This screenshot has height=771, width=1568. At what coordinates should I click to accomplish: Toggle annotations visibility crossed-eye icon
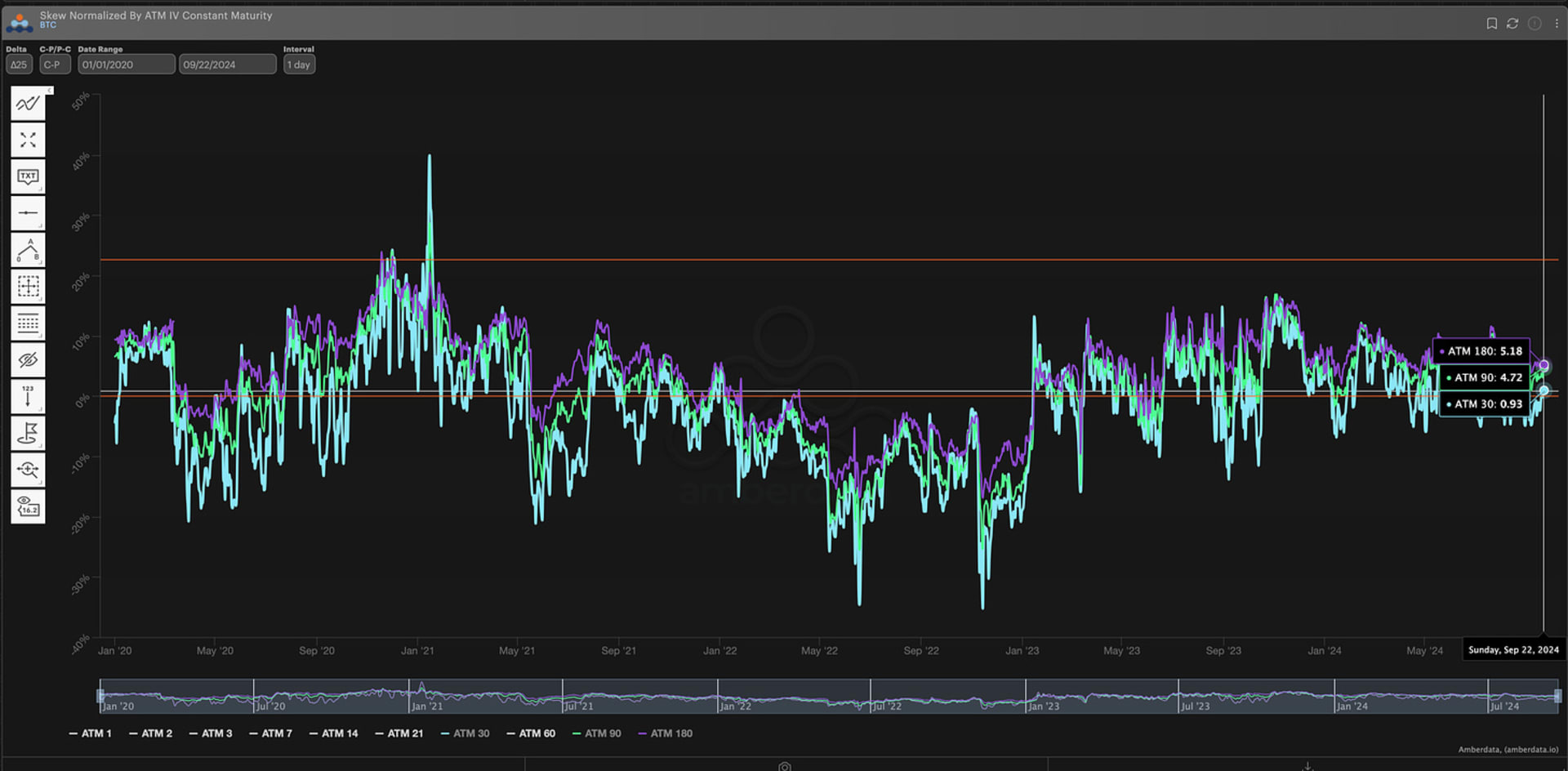[x=28, y=360]
